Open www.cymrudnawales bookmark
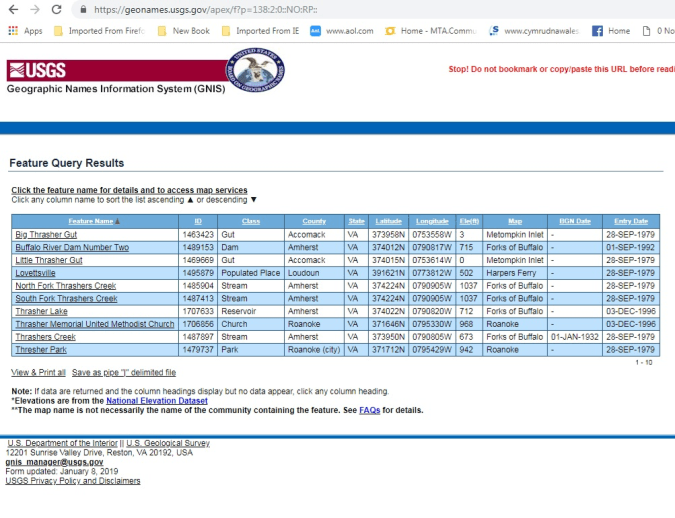The image size is (675, 518). point(535,31)
